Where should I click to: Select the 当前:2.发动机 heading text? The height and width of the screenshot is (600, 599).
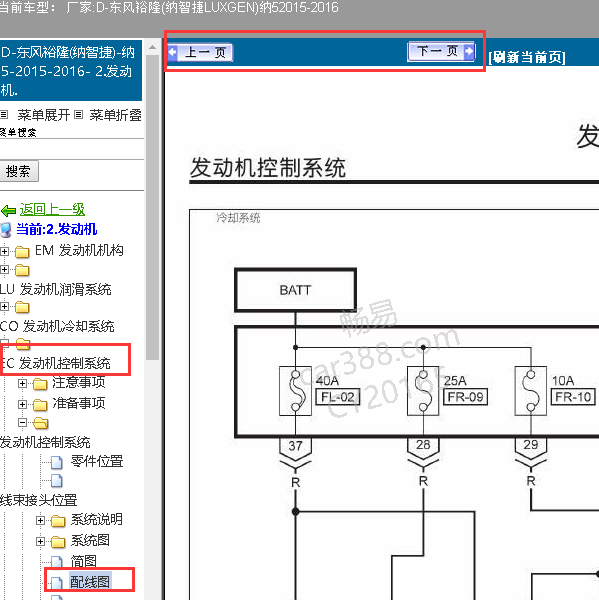(x=57, y=229)
